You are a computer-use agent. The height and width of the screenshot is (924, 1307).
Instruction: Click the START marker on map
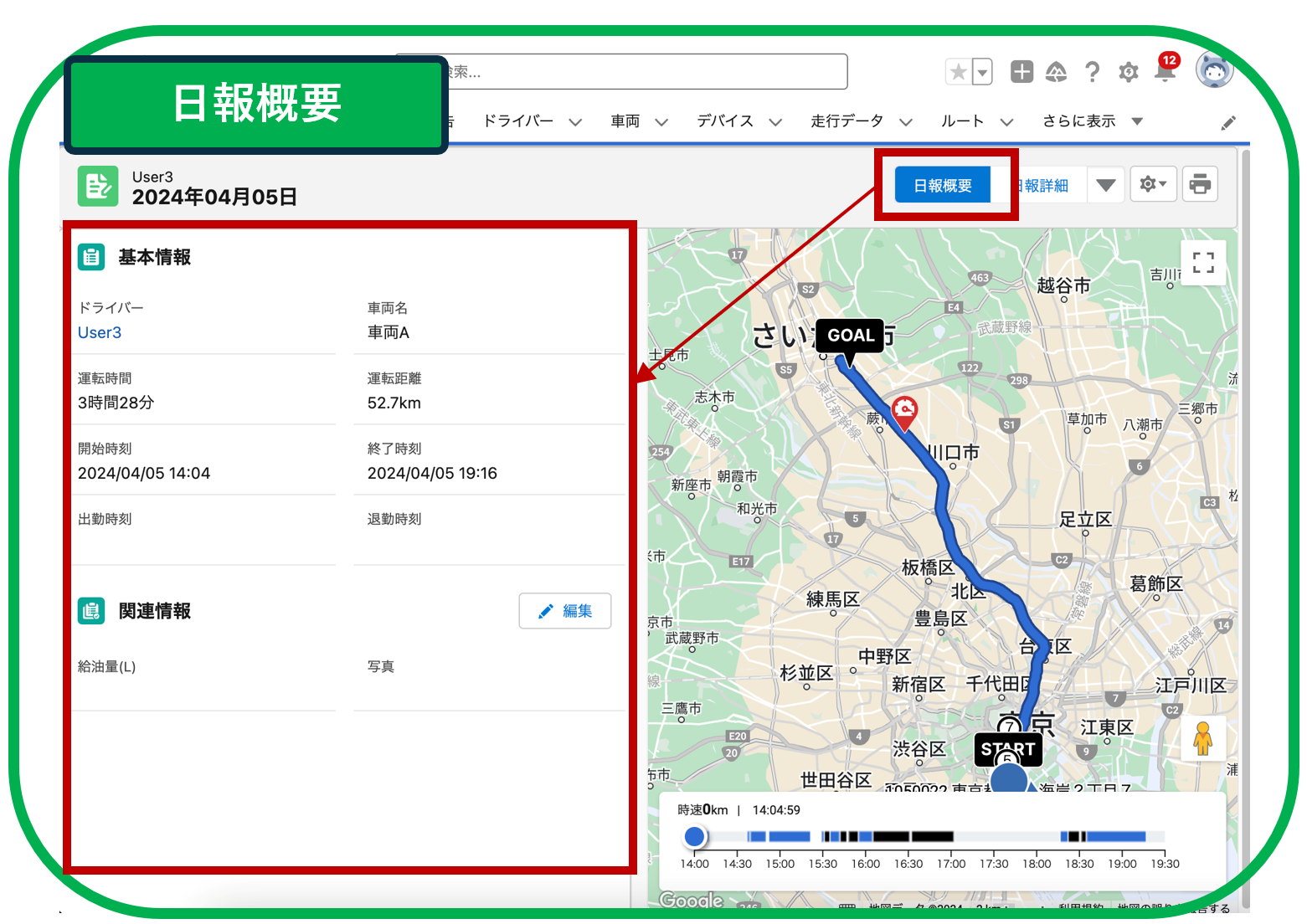click(1008, 749)
